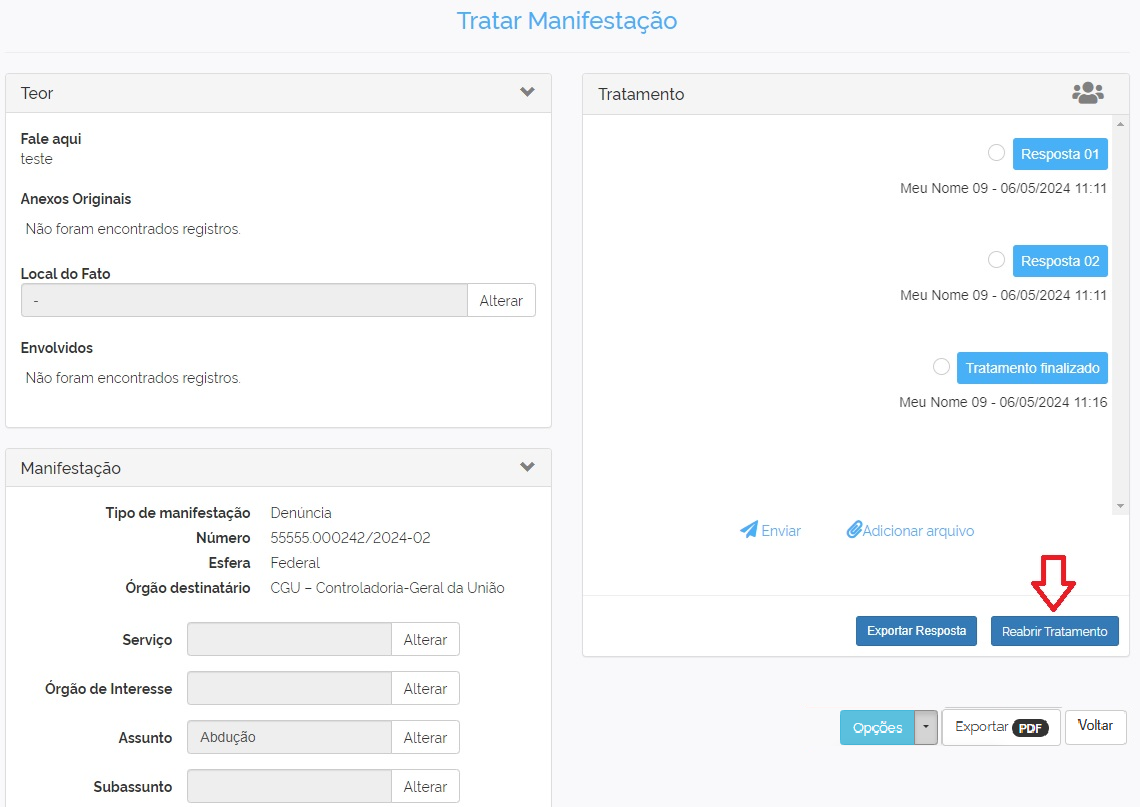
Task: Click the Exportar Resposta button
Action: point(916,631)
